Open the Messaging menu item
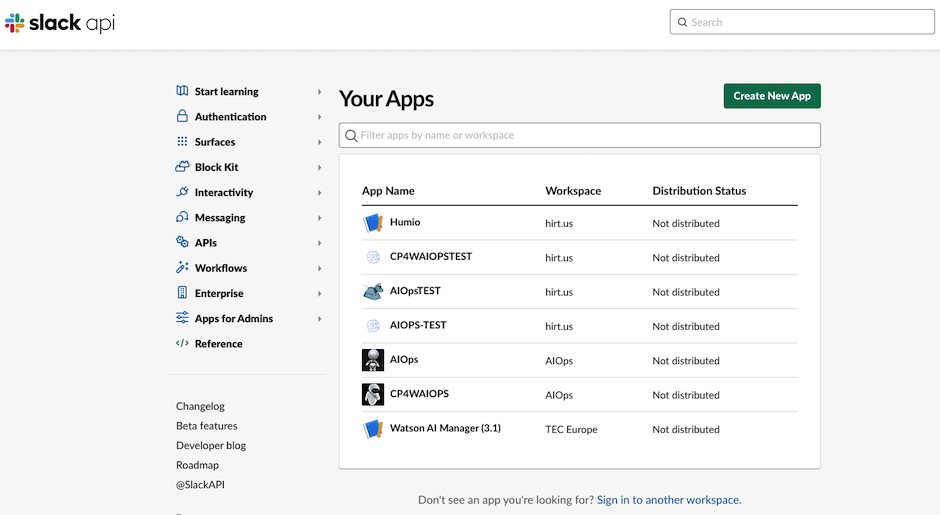Image resolution: width=940 pixels, height=515 pixels. (x=220, y=218)
